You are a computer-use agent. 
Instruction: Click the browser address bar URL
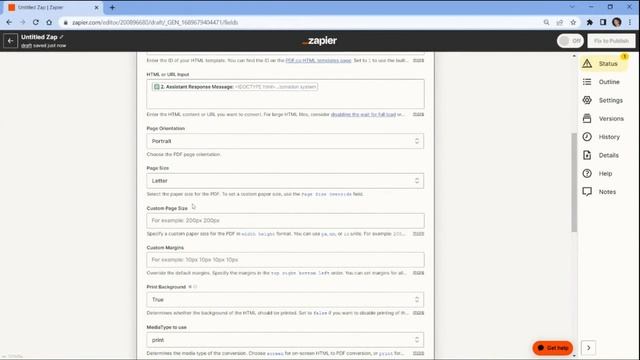pyautogui.click(x=155, y=22)
